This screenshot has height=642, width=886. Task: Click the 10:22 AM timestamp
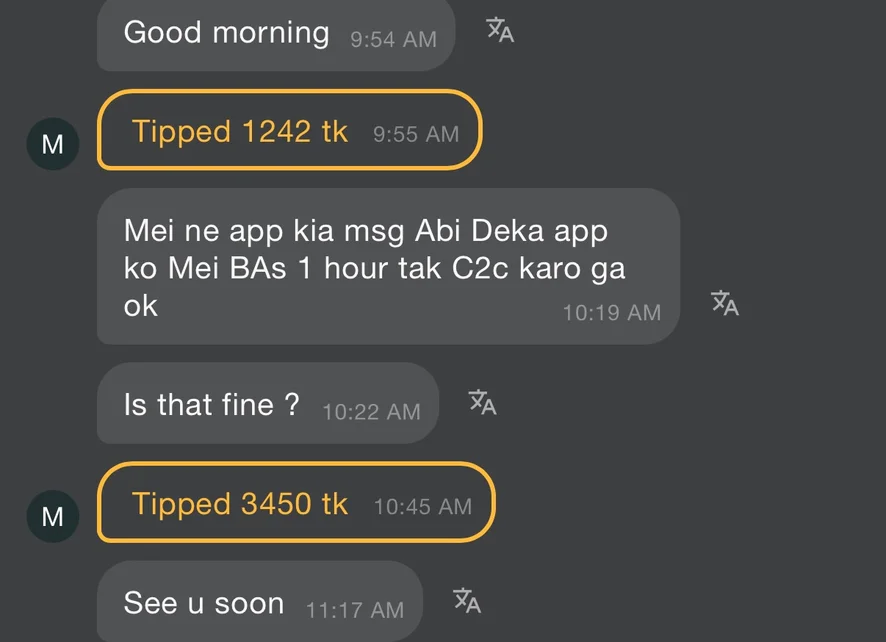click(371, 411)
